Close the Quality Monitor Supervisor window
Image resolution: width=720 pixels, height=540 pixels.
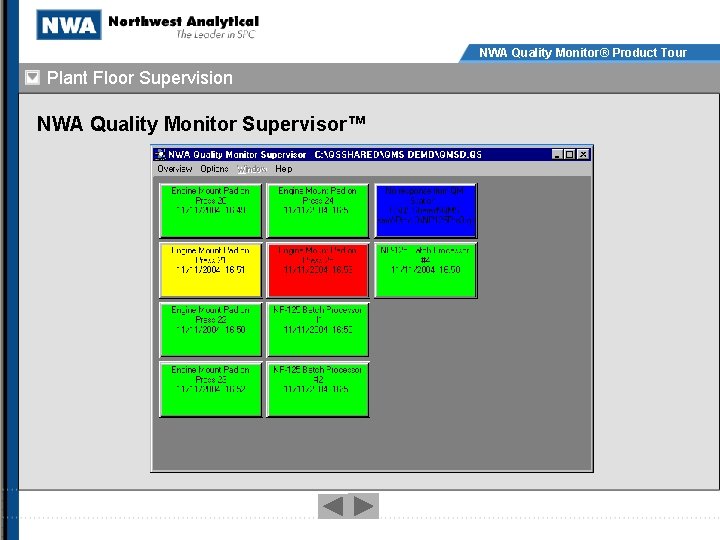click(x=583, y=154)
